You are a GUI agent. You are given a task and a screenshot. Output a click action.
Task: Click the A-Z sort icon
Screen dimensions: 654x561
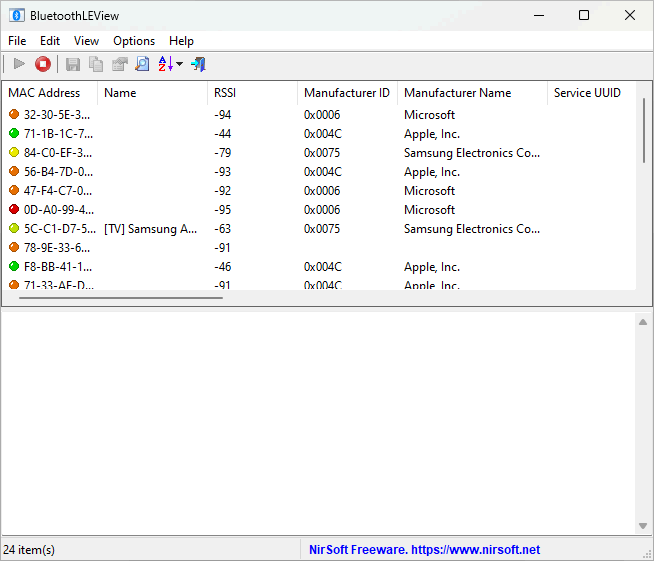point(165,64)
